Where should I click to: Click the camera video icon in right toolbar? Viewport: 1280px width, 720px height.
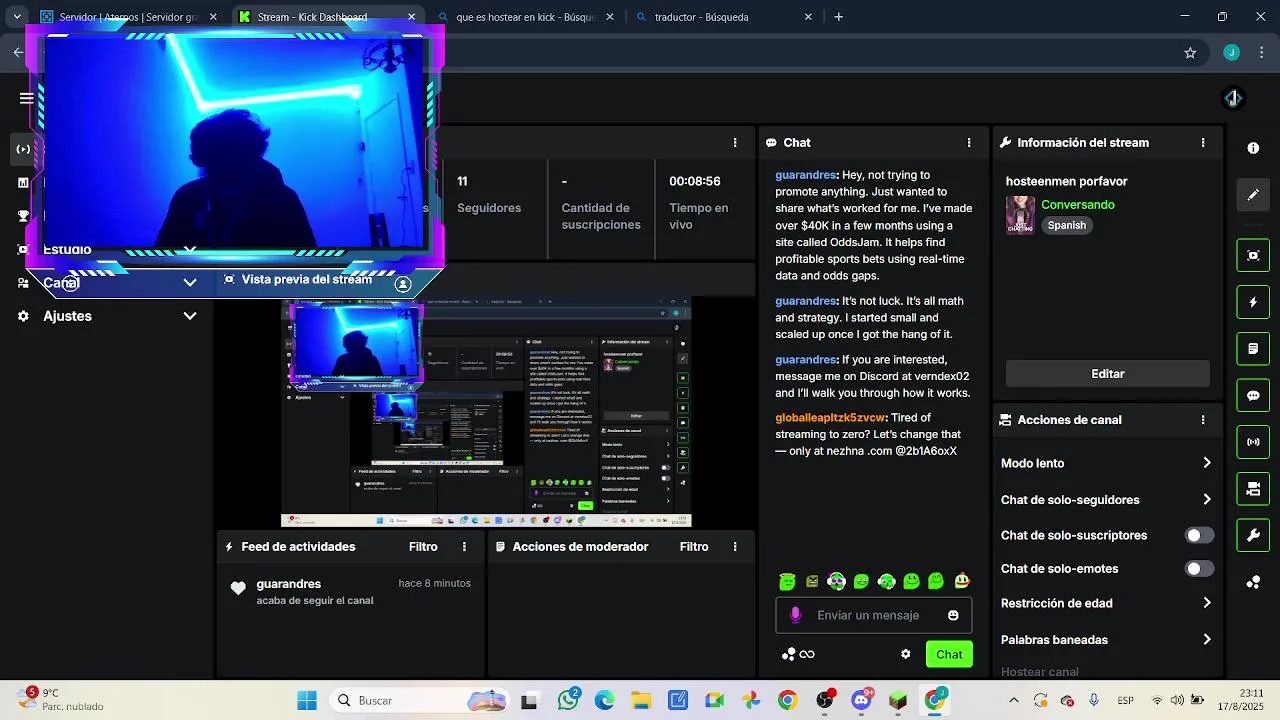pyautogui.click(x=1253, y=489)
